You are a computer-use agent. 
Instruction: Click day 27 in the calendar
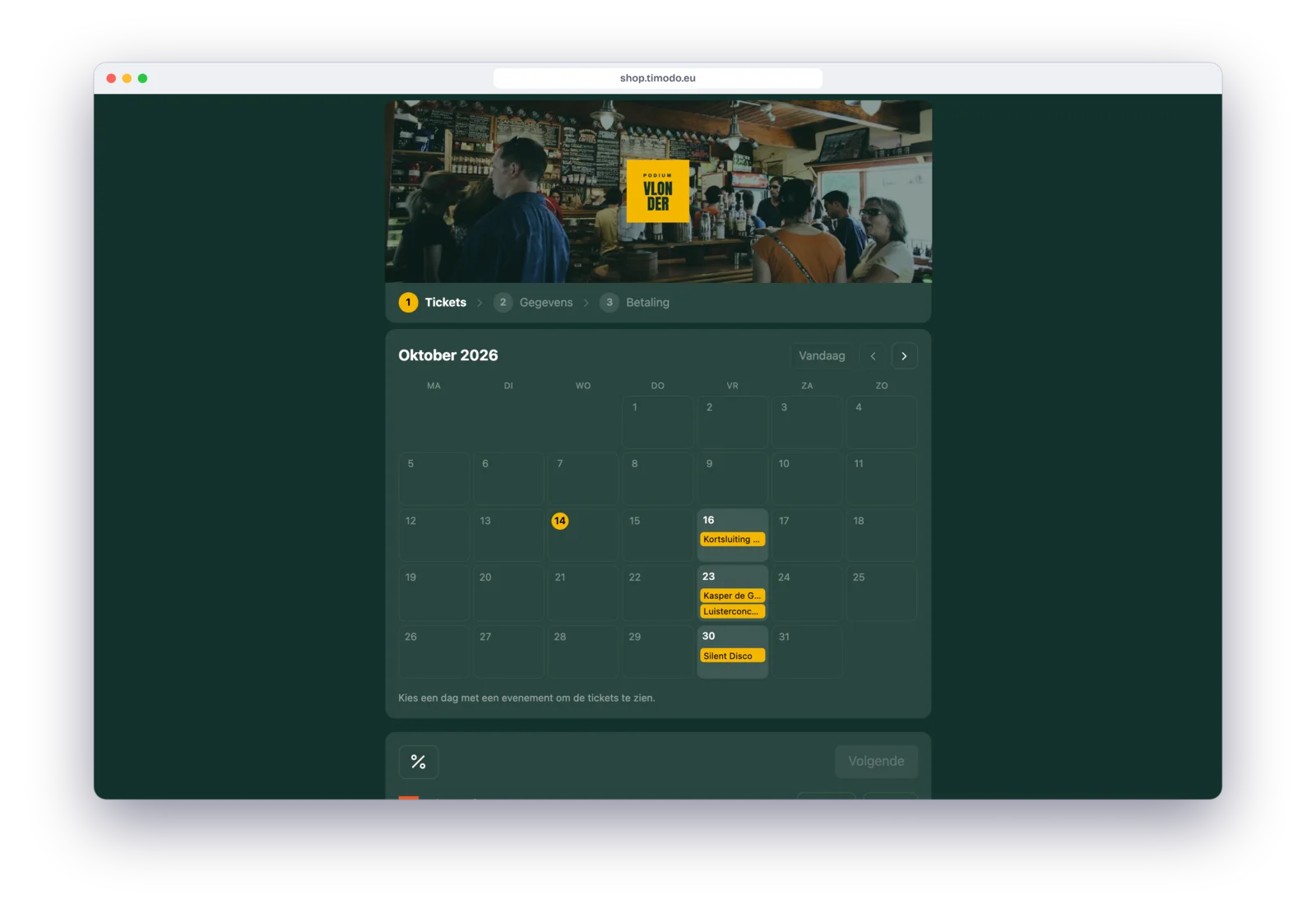508,652
